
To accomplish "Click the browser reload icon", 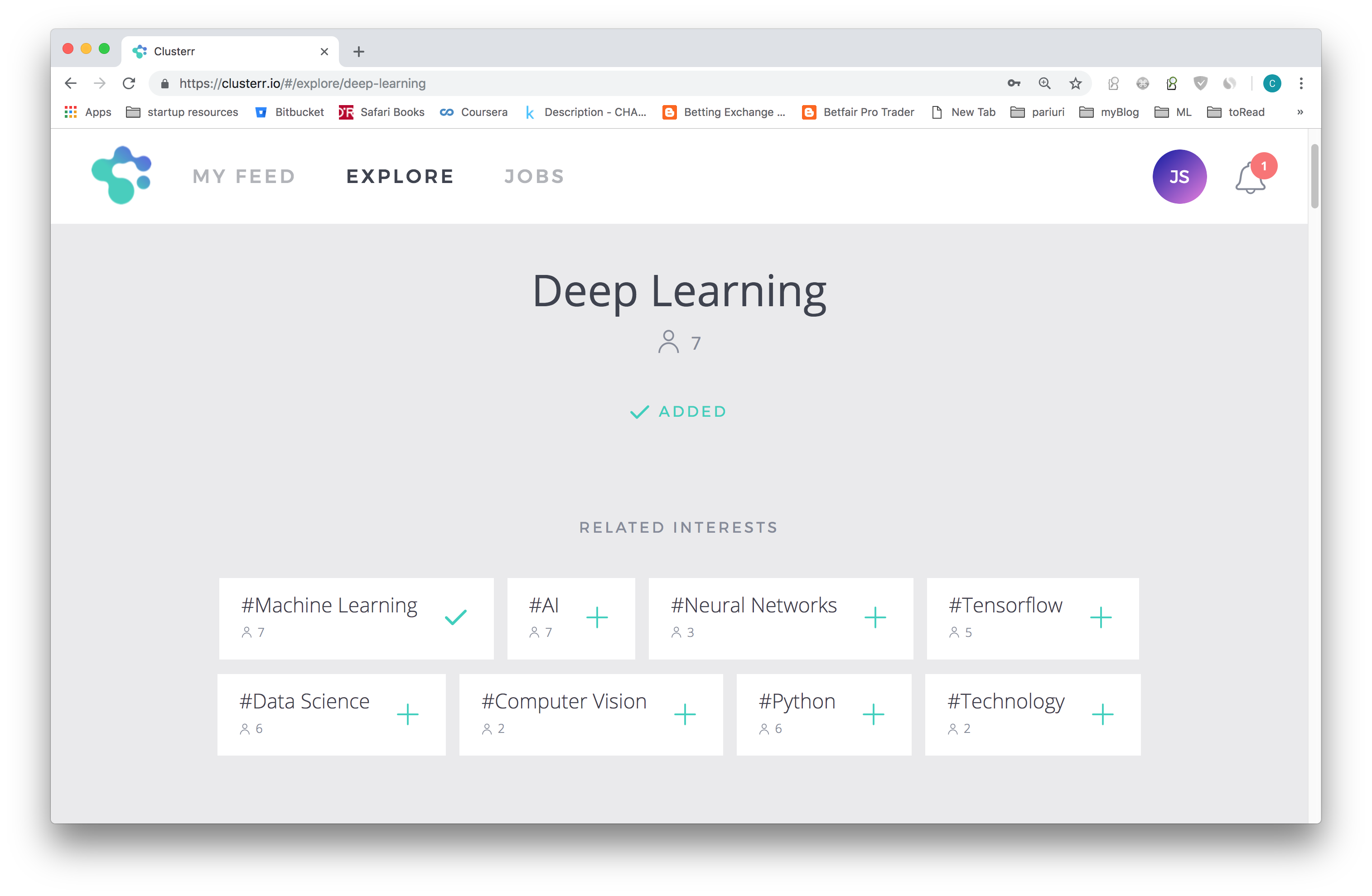I will click(x=129, y=83).
